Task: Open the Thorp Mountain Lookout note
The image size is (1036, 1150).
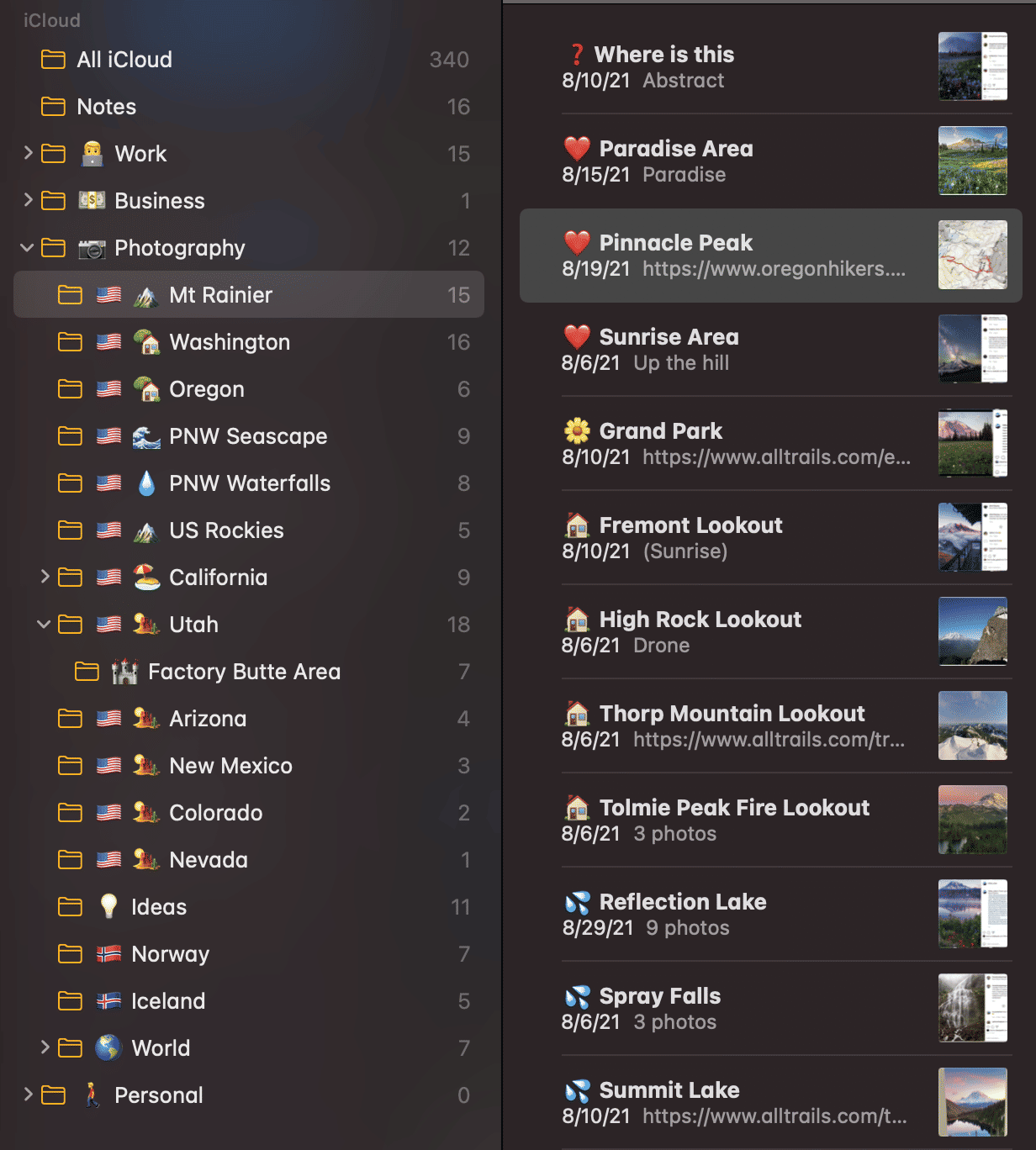Action: [x=771, y=726]
